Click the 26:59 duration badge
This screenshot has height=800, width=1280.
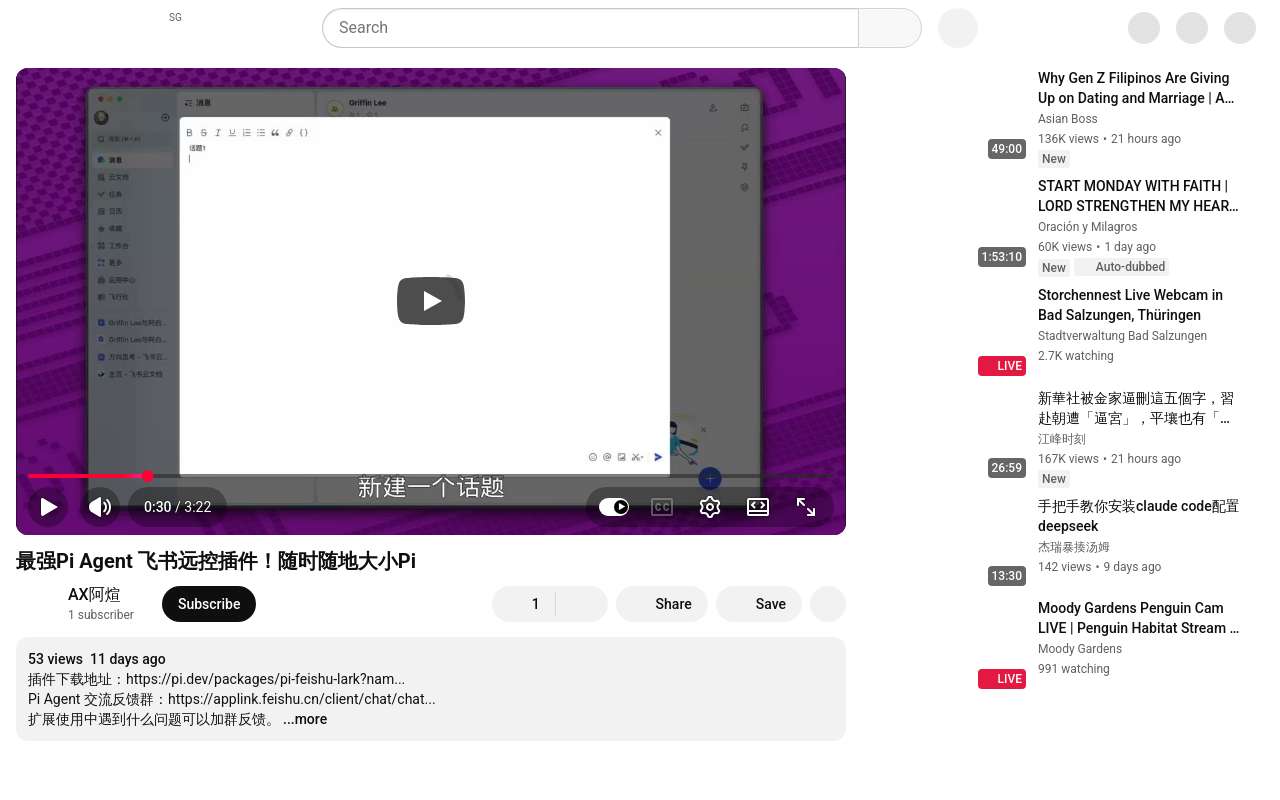[1007, 468]
